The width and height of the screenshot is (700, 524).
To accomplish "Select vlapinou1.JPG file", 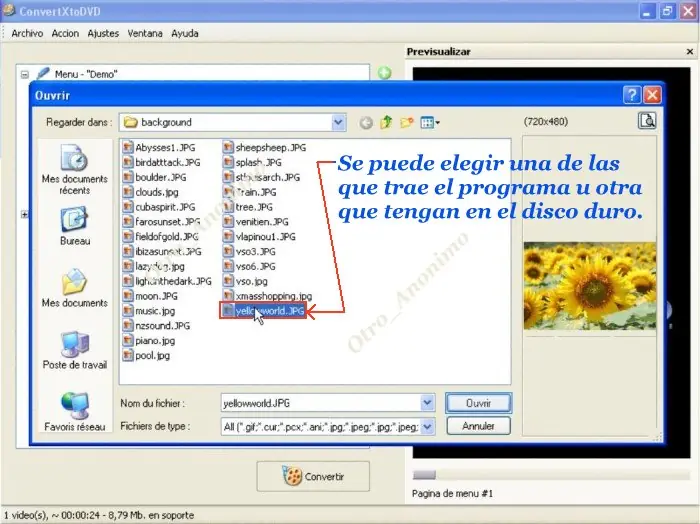I will coord(259,237).
